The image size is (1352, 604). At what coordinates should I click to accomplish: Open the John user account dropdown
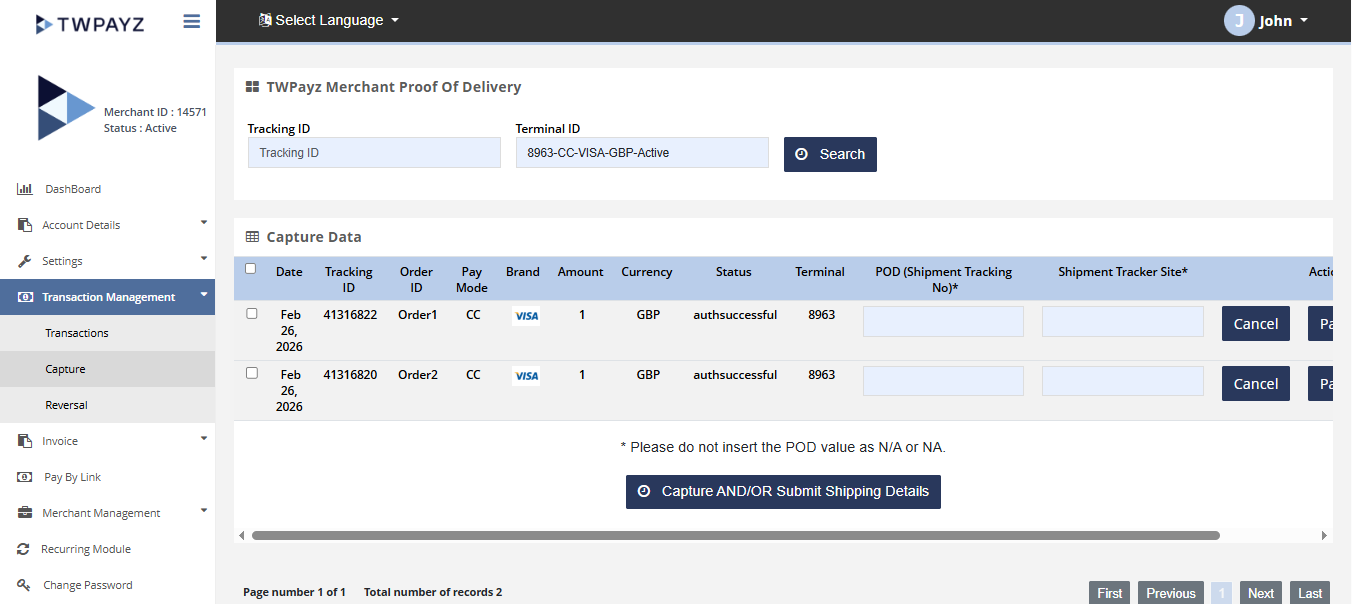[1266, 21]
